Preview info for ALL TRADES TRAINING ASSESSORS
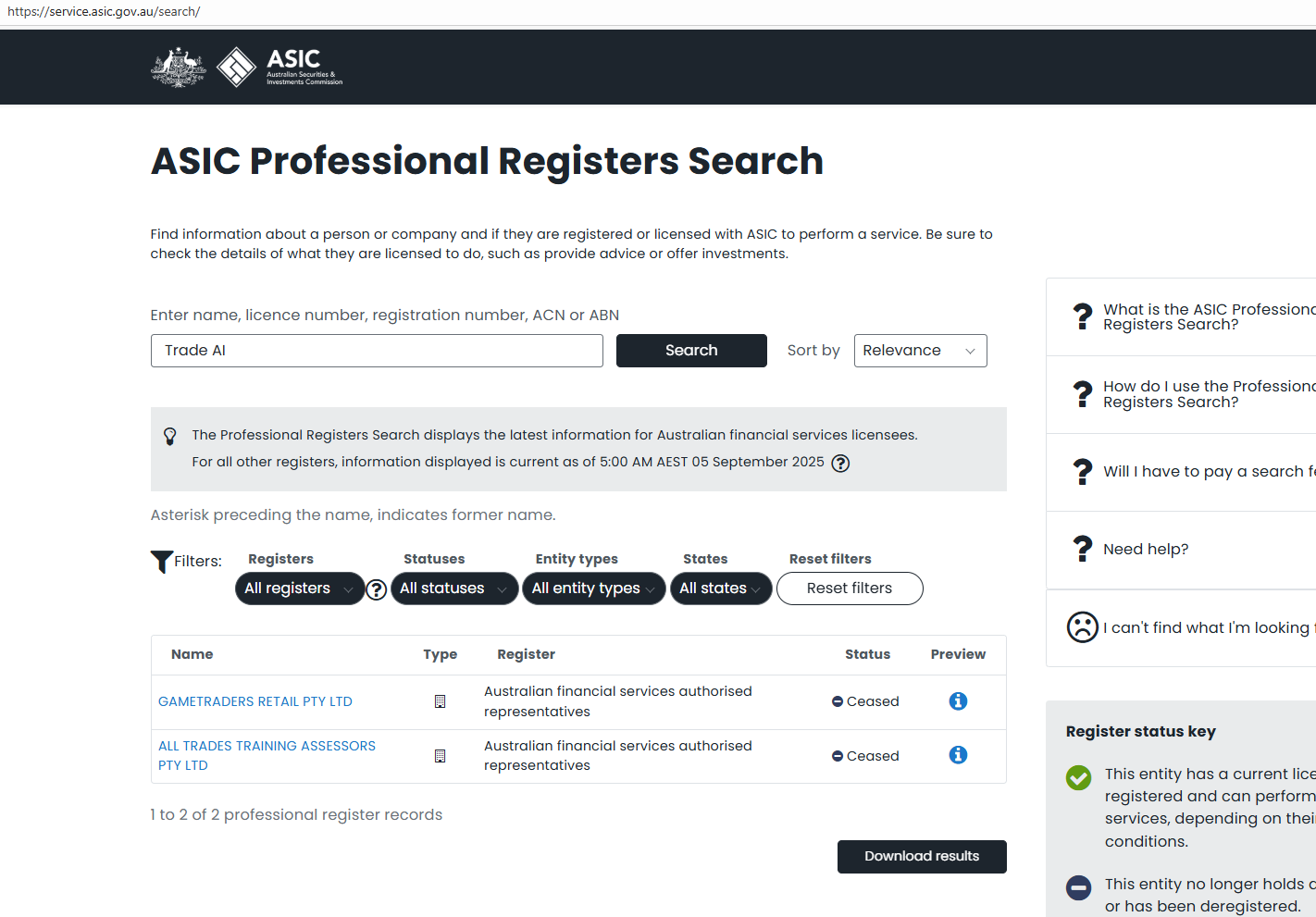This screenshot has width=1316, height=917. [x=958, y=755]
